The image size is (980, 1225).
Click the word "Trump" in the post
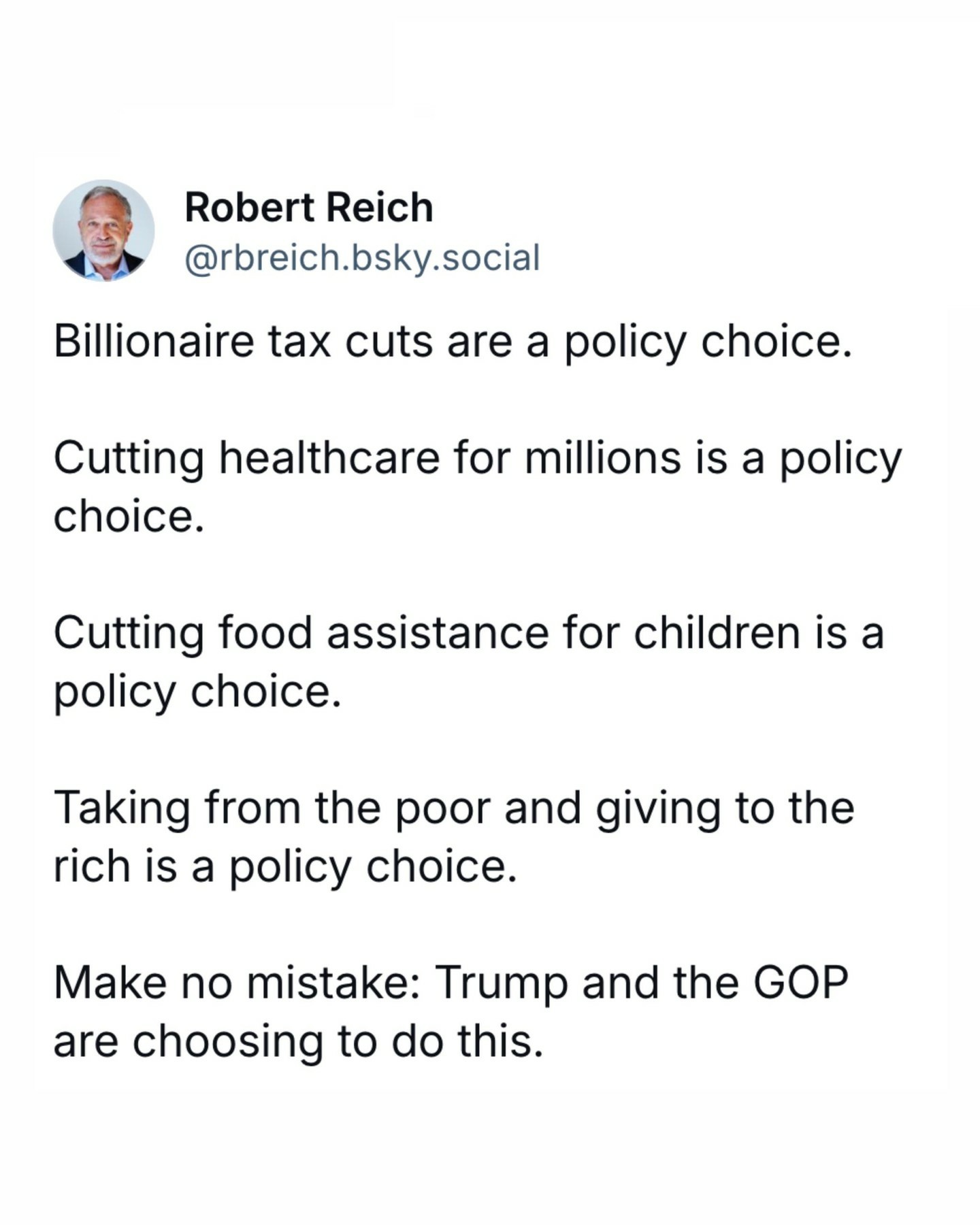click(x=502, y=984)
